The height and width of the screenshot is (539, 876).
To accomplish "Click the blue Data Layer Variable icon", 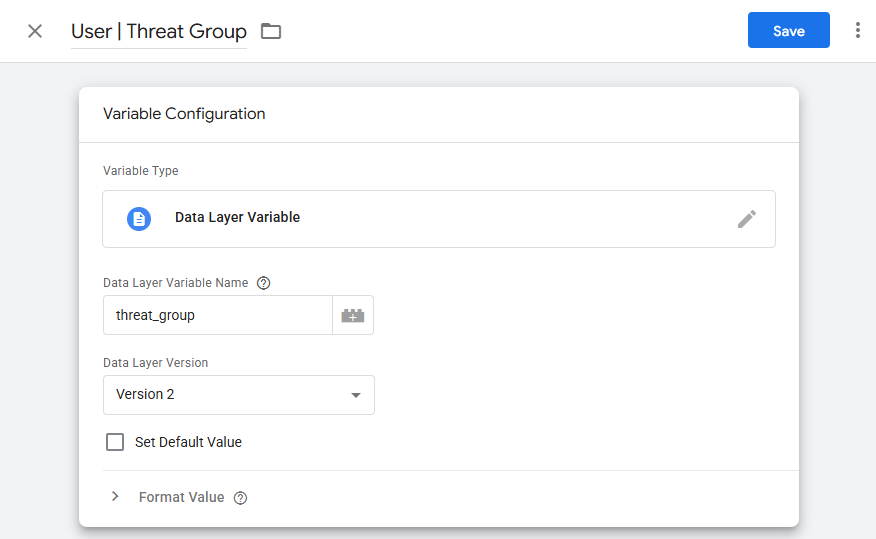I will tap(139, 219).
